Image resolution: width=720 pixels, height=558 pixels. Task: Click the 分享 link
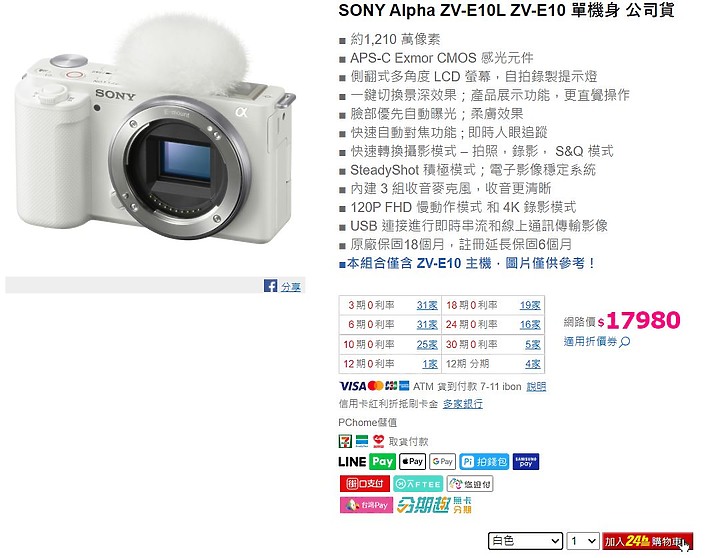click(x=291, y=287)
